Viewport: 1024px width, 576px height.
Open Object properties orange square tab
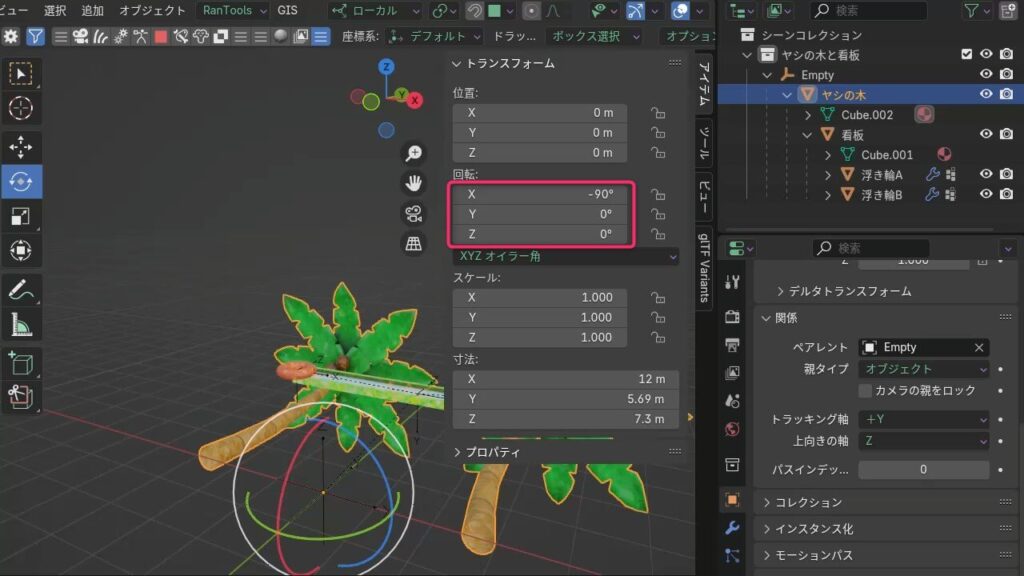[x=732, y=500]
